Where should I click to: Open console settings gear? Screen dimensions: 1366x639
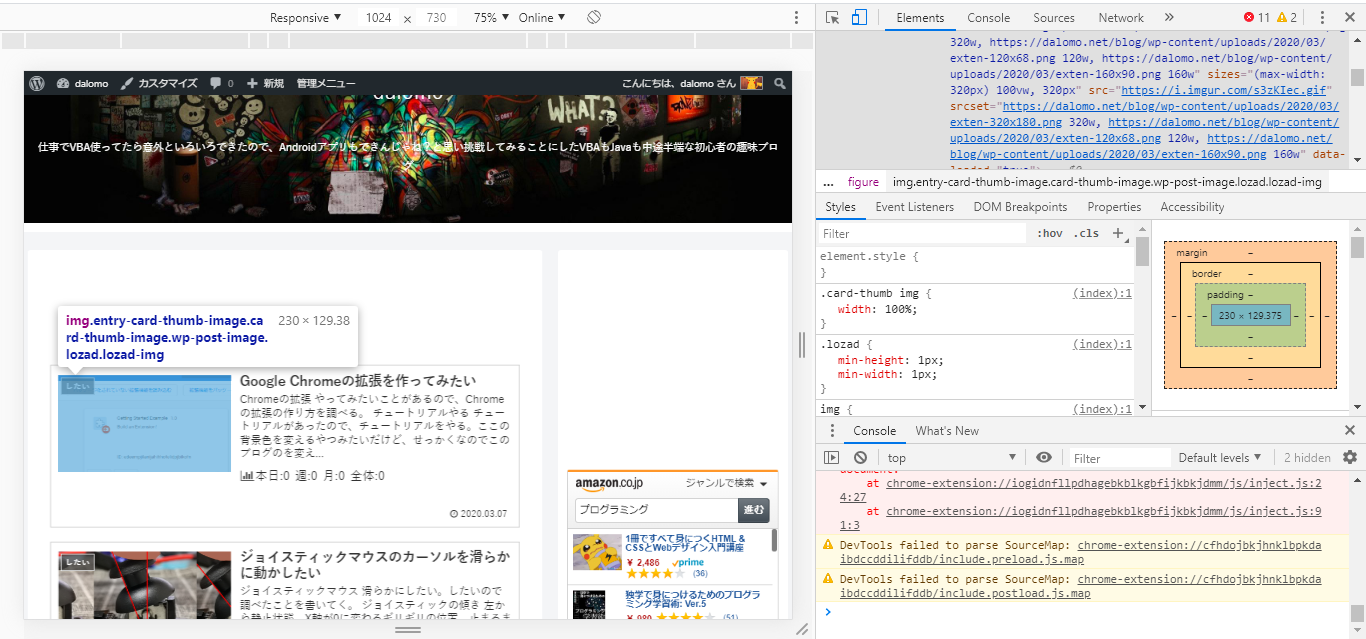pyautogui.click(x=1350, y=458)
